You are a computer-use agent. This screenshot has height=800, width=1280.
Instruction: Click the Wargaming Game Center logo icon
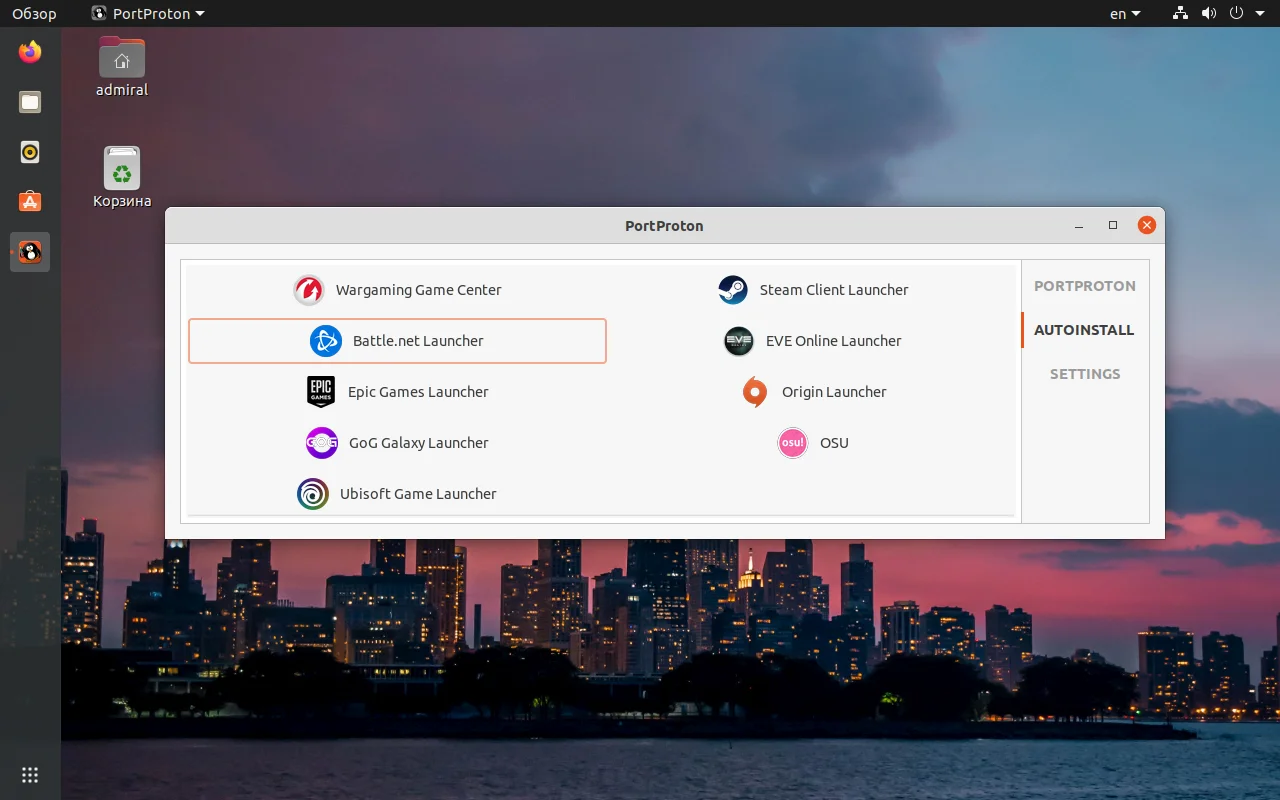309,290
